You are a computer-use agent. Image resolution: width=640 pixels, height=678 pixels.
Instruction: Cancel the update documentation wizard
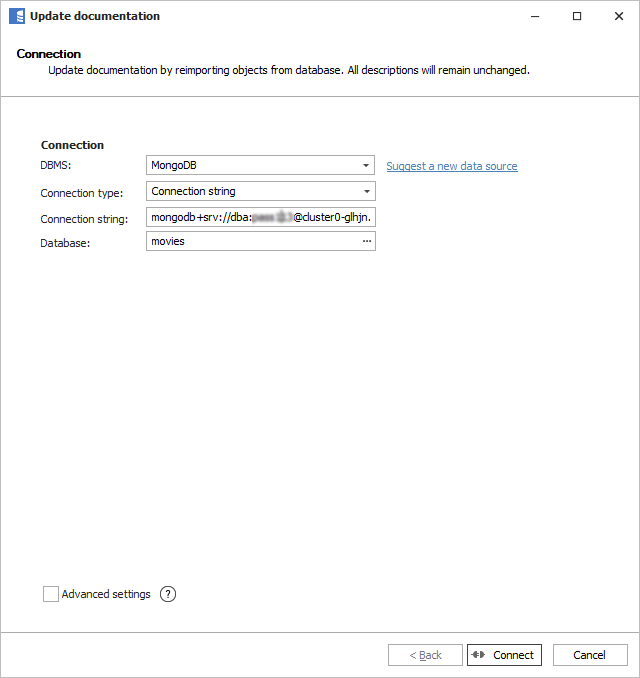pyautogui.click(x=589, y=655)
